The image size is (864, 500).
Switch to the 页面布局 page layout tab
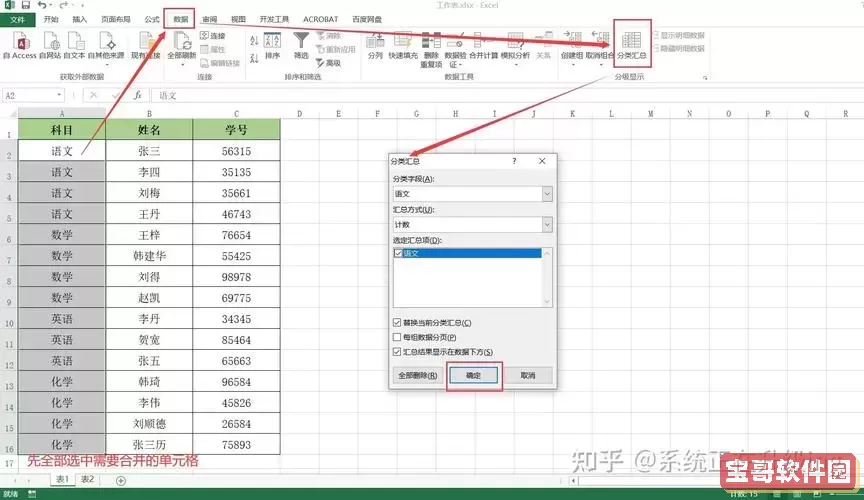click(x=116, y=19)
